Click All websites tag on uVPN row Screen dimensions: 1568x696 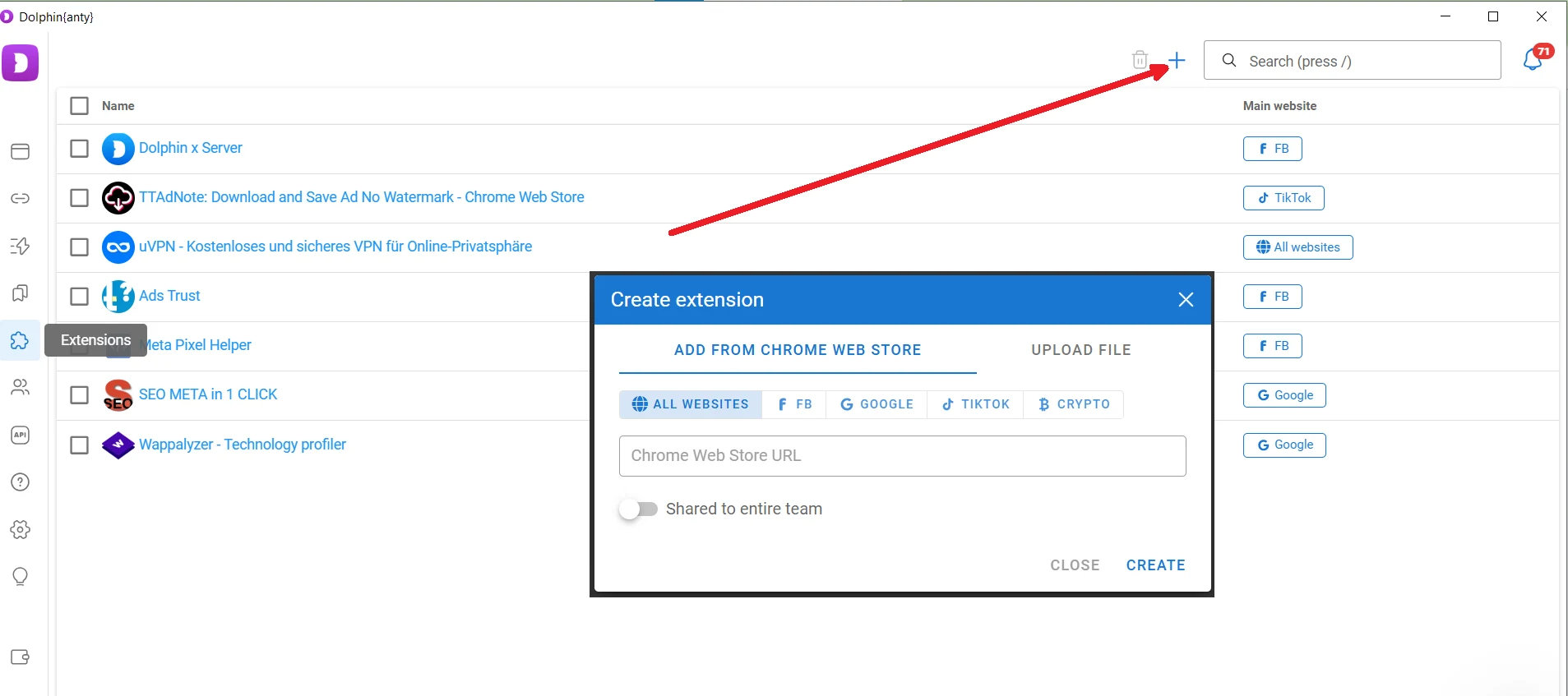(x=1298, y=247)
